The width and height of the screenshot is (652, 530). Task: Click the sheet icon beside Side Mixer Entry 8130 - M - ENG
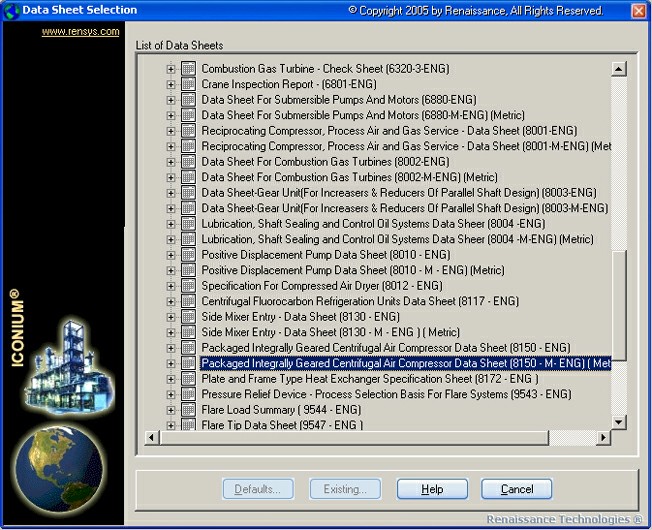click(188, 333)
